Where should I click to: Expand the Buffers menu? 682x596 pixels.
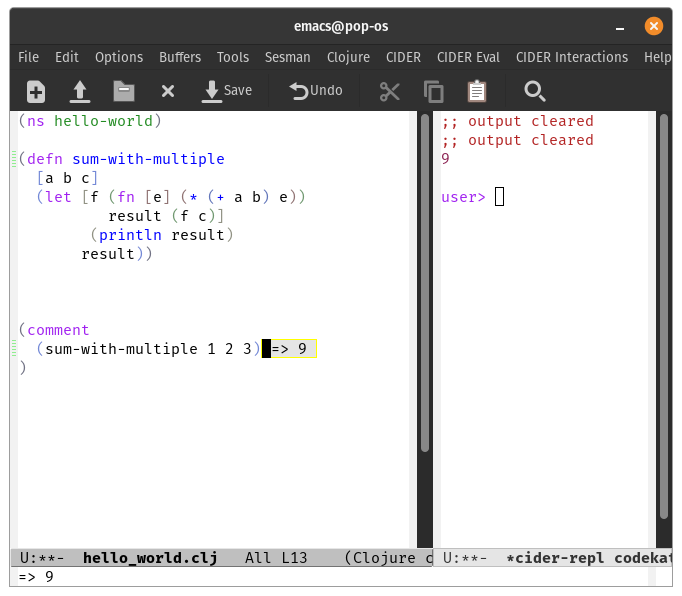point(180,57)
